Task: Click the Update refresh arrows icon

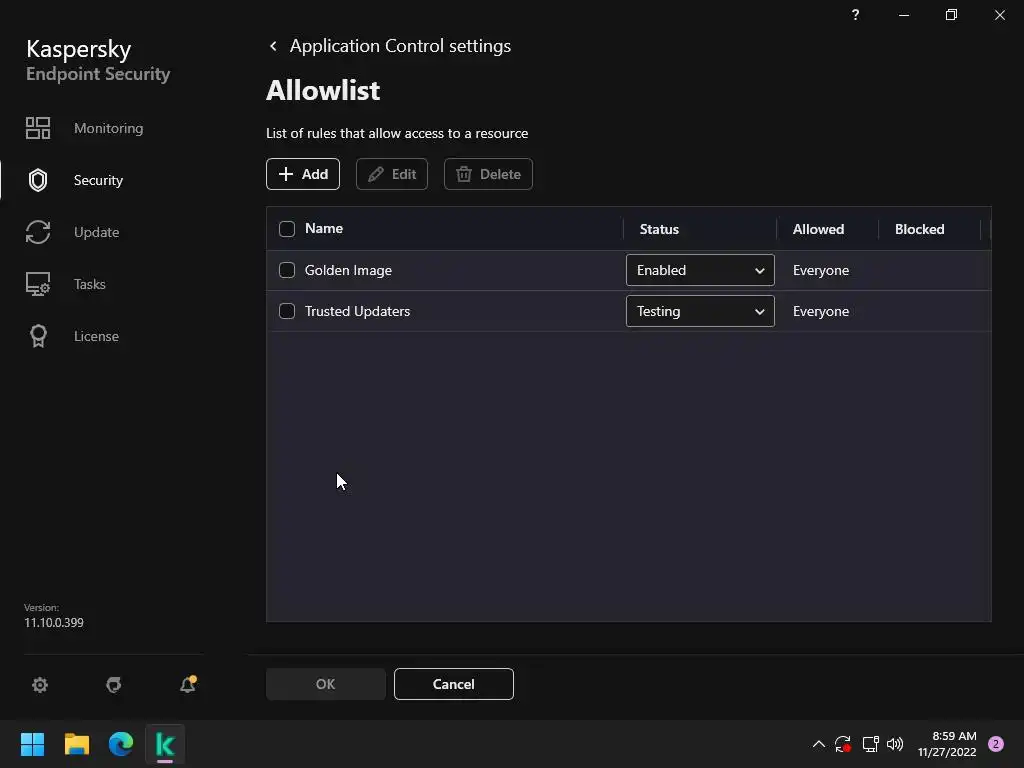Action: [38, 232]
